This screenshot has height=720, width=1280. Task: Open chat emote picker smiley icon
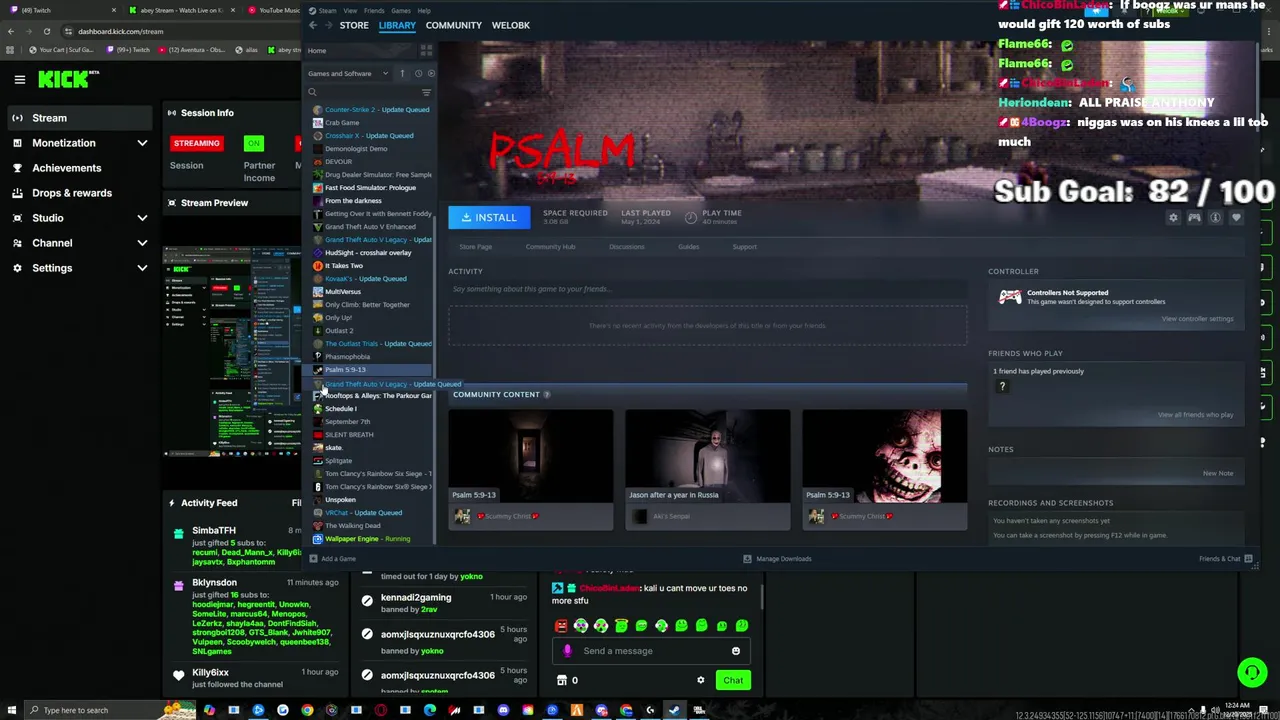tap(736, 651)
